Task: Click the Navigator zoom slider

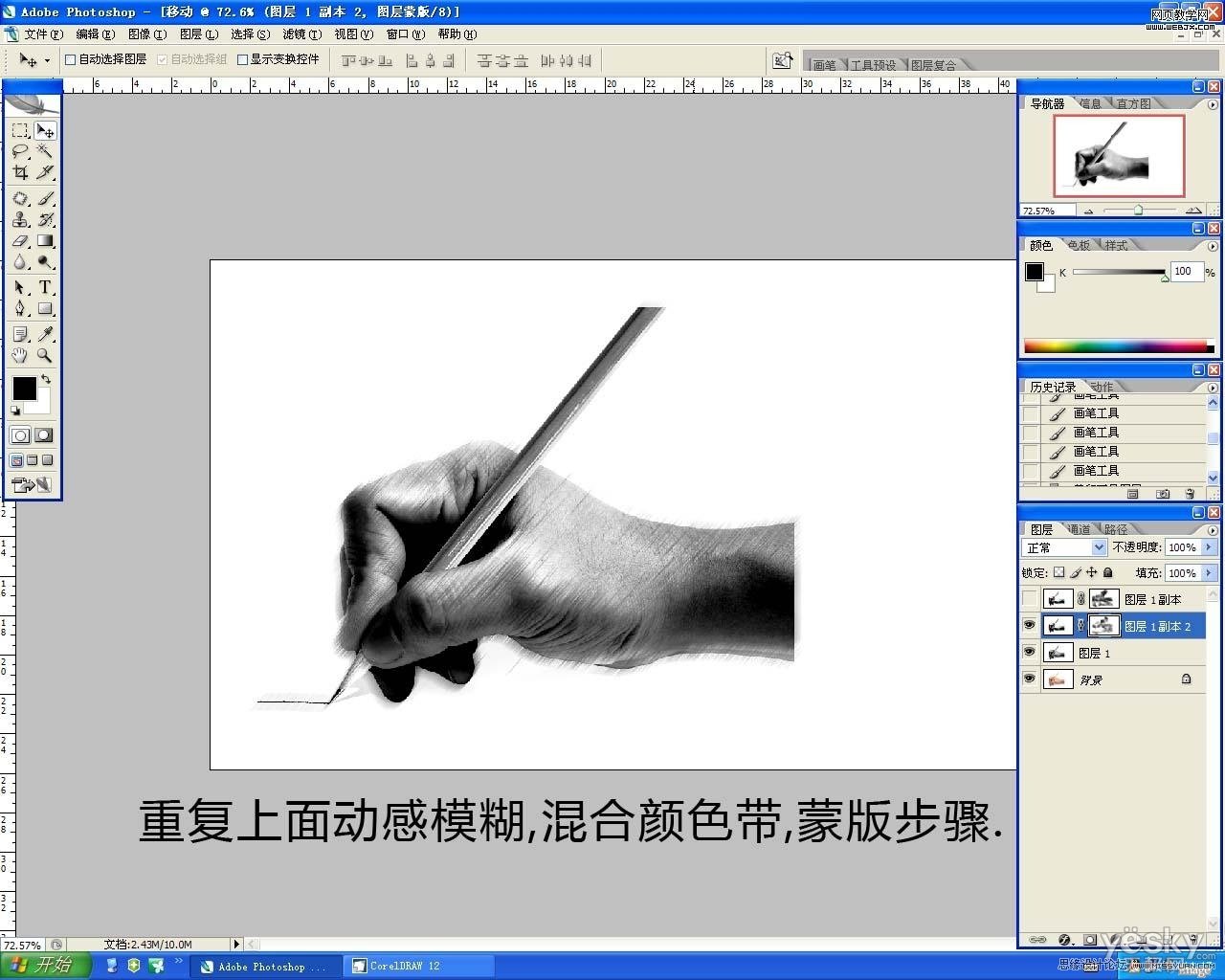Action: pos(1138,210)
